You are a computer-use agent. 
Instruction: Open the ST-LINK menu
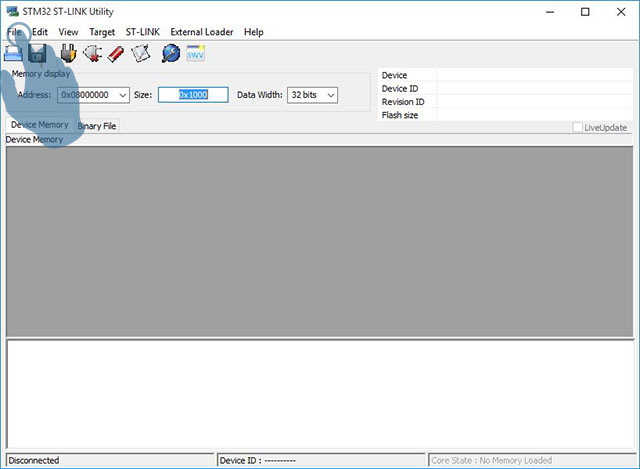pyautogui.click(x=143, y=32)
